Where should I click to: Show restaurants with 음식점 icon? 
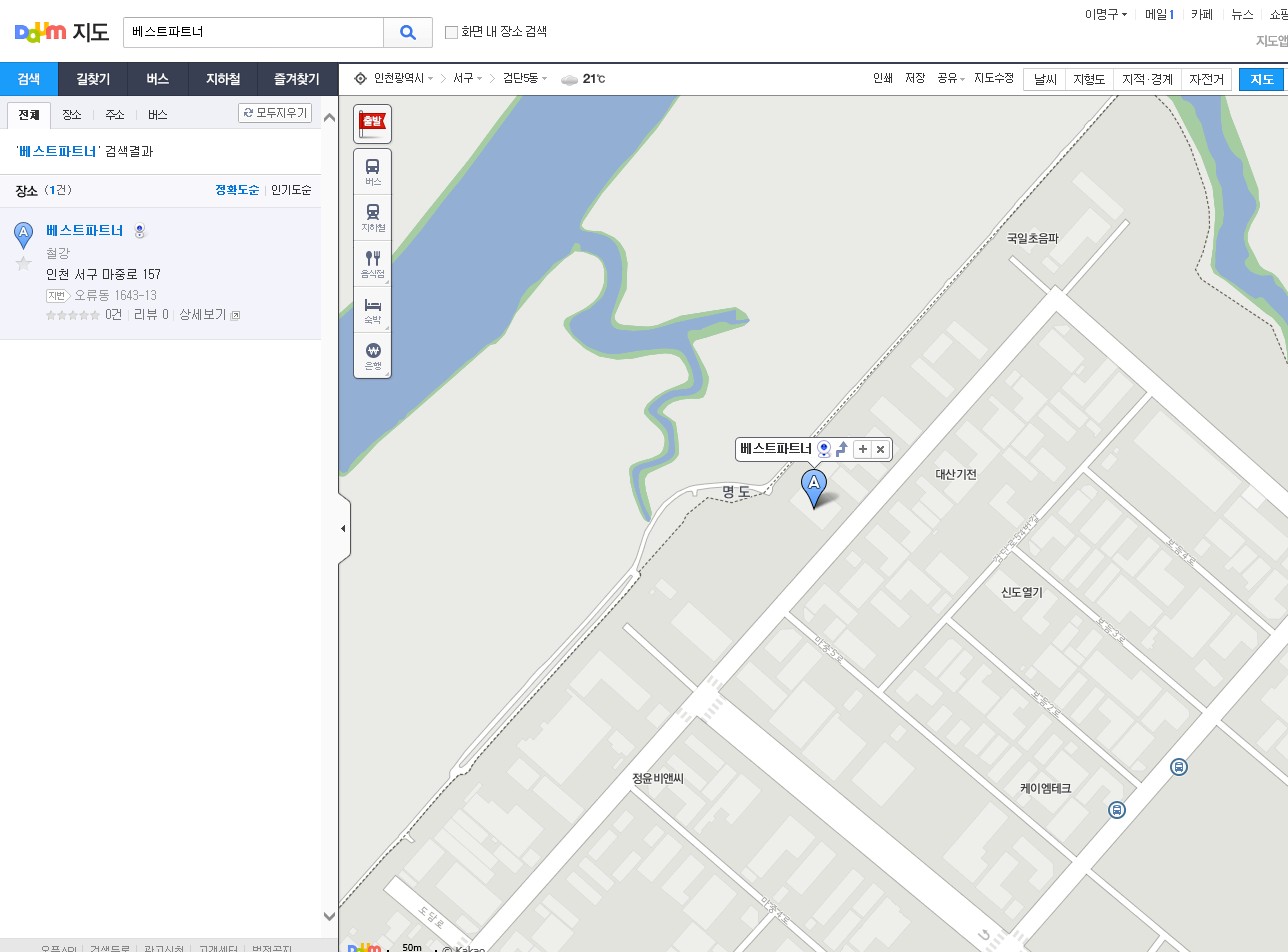pyautogui.click(x=372, y=263)
